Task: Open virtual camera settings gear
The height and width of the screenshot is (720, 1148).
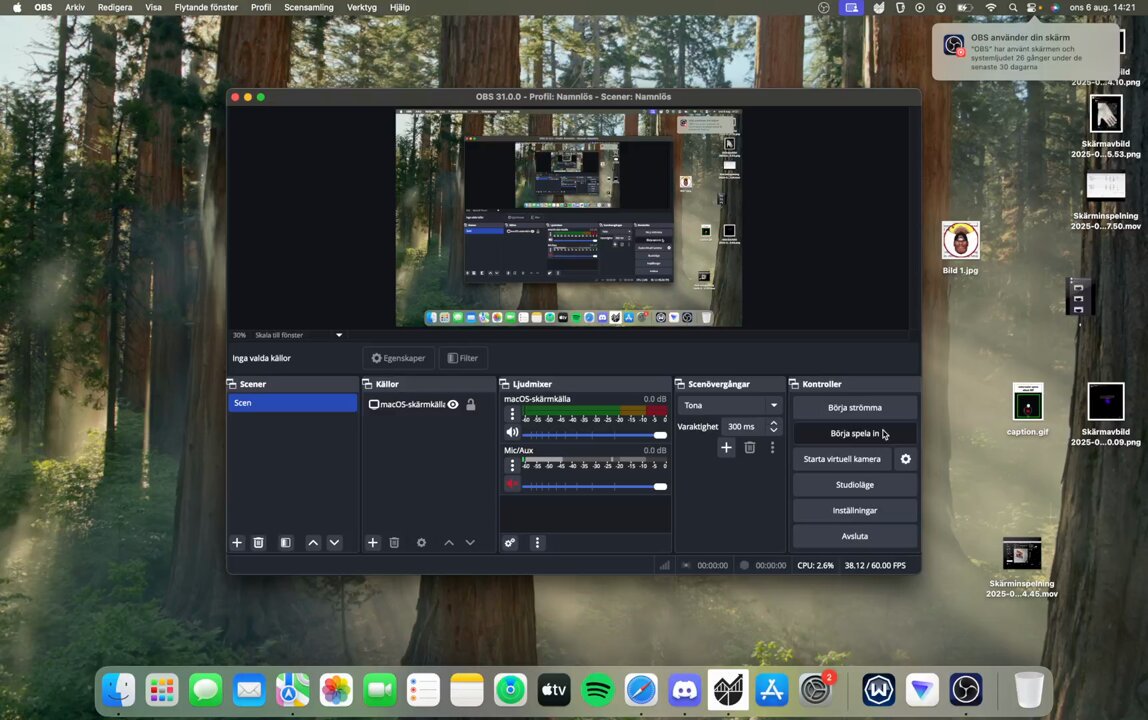Action: tap(906, 459)
